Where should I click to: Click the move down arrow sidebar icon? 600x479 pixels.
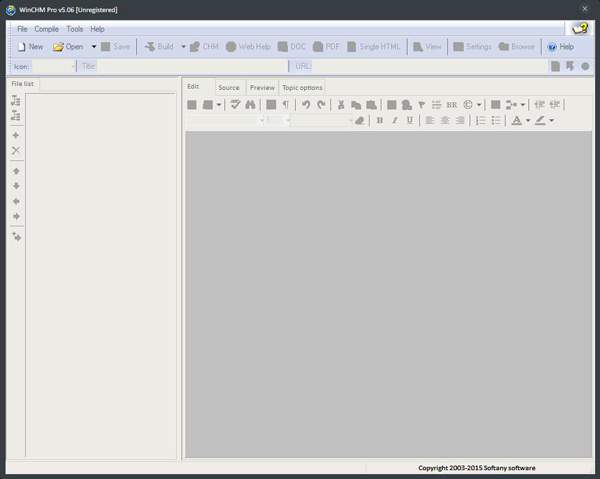pyautogui.click(x=16, y=186)
